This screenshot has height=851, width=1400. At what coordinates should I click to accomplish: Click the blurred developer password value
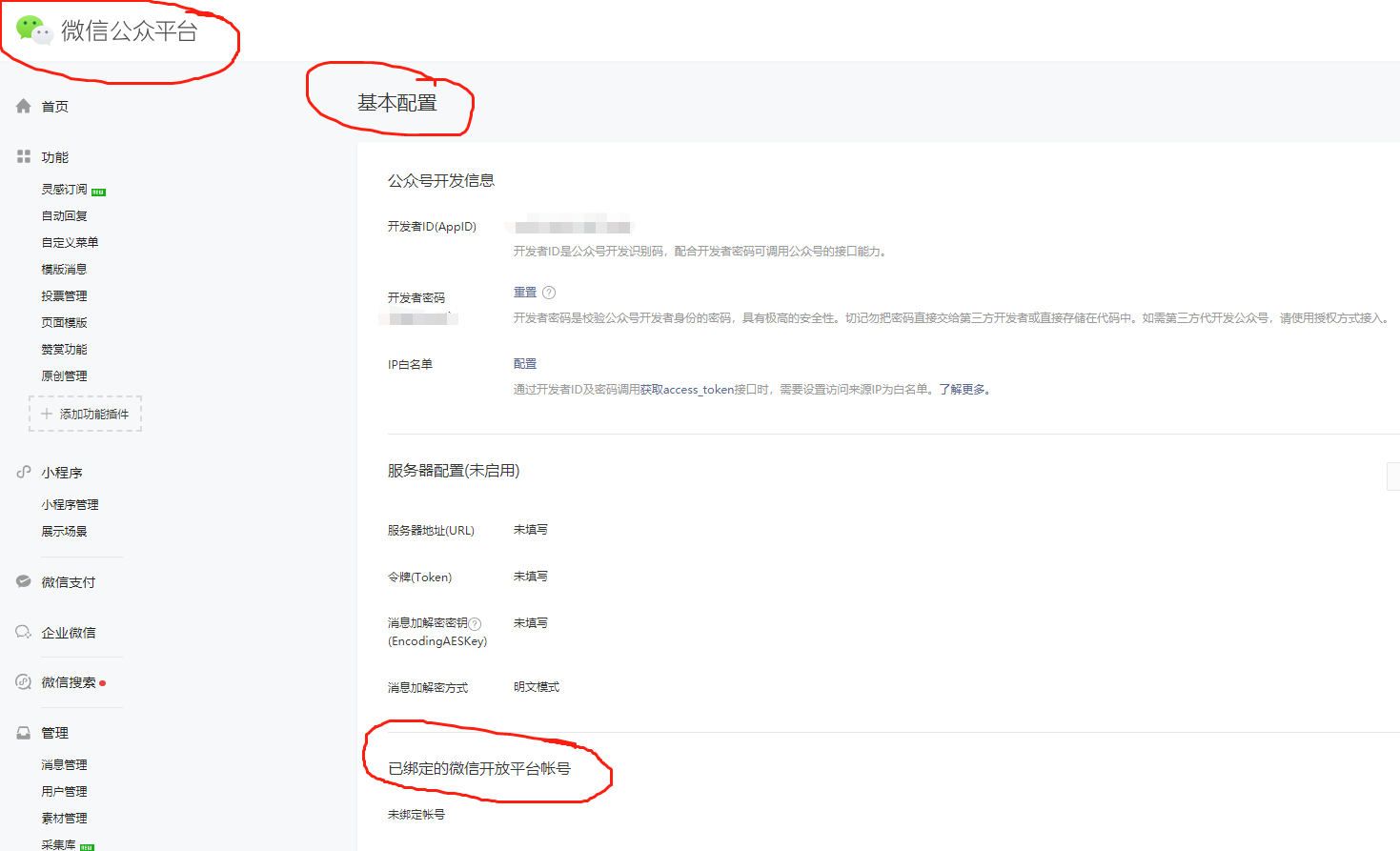(x=418, y=318)
